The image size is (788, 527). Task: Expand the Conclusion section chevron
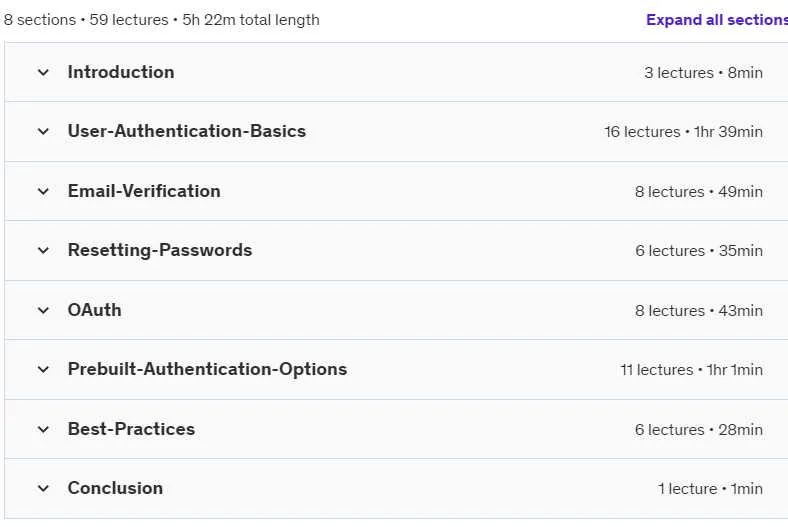(x=43, y=488)
